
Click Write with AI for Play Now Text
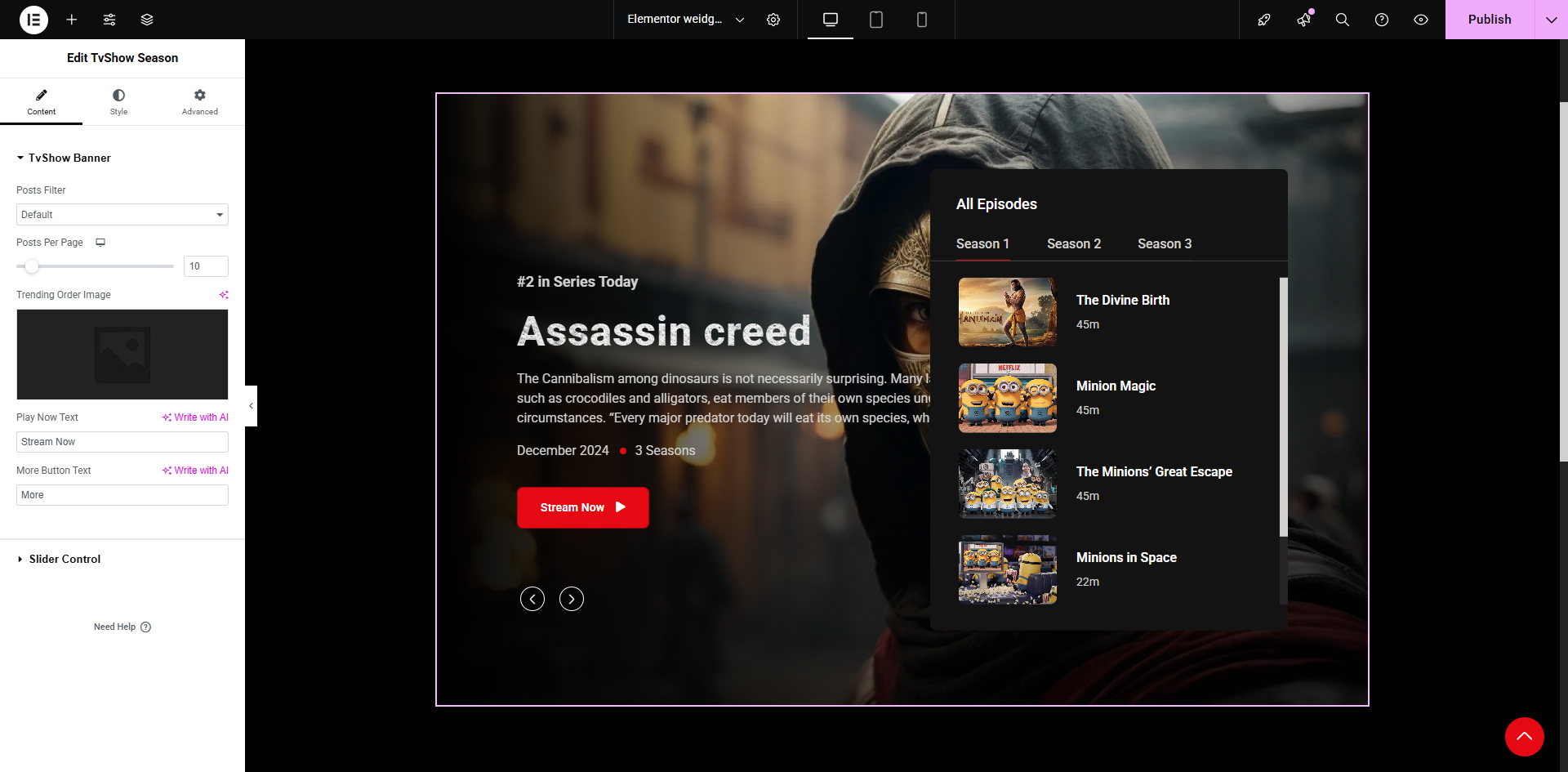point(195,417)
